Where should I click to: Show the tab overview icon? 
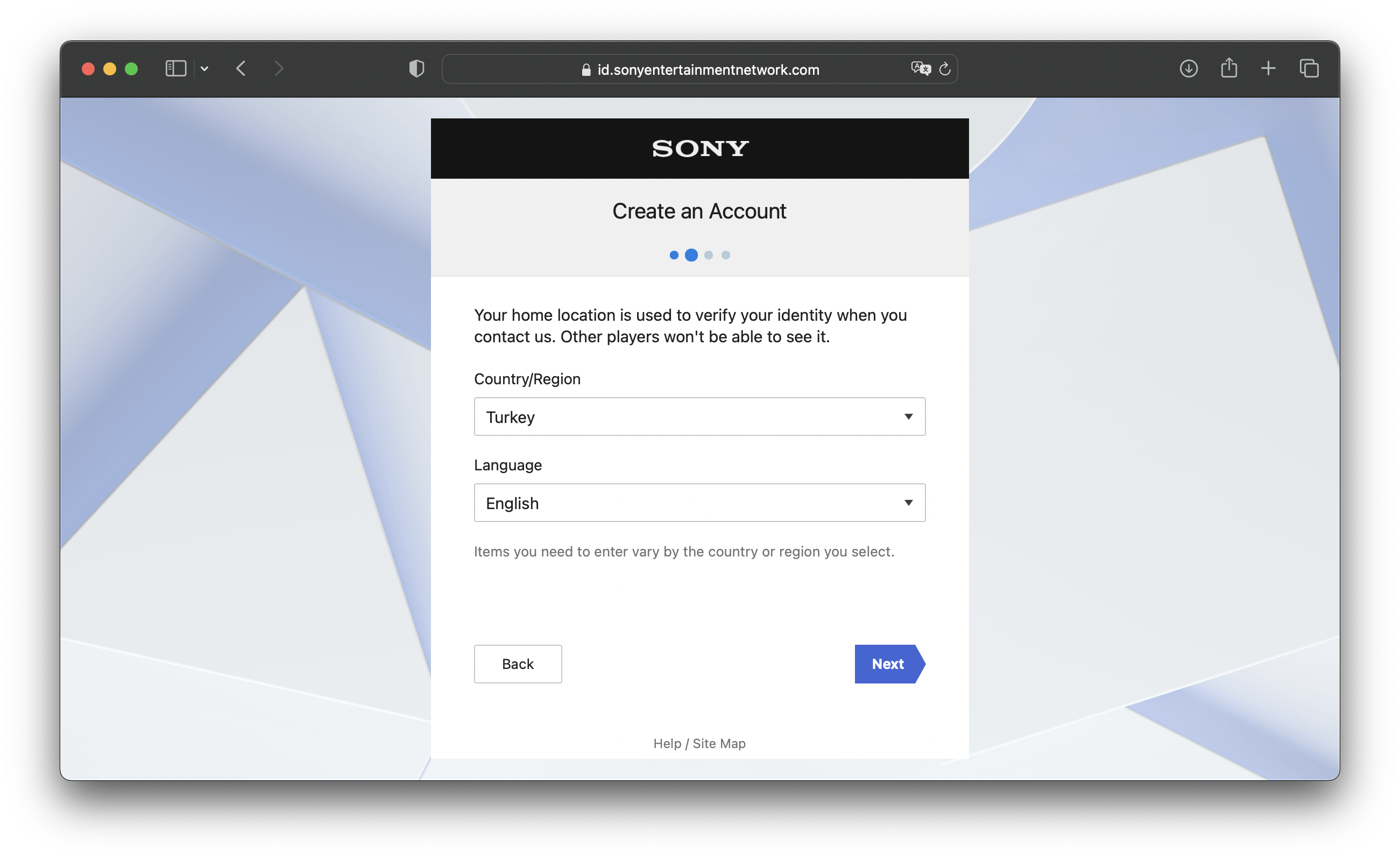(1309, 69)
